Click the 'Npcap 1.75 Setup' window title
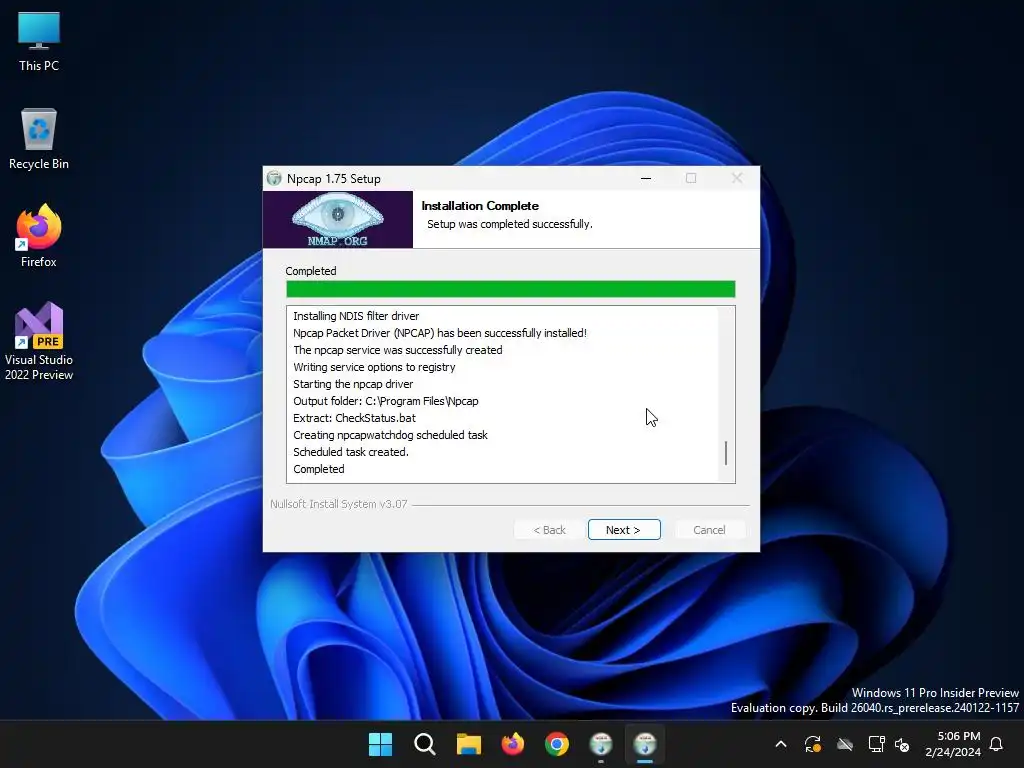This screenshot has height=768, width=1024. (x=334, y=179)
